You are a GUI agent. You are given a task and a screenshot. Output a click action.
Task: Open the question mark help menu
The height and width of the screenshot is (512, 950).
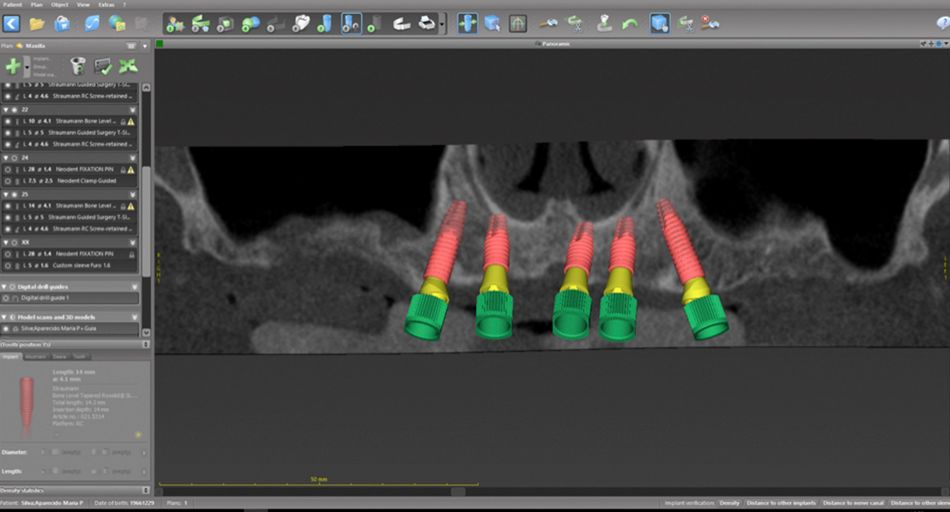(x=125, y=4)
